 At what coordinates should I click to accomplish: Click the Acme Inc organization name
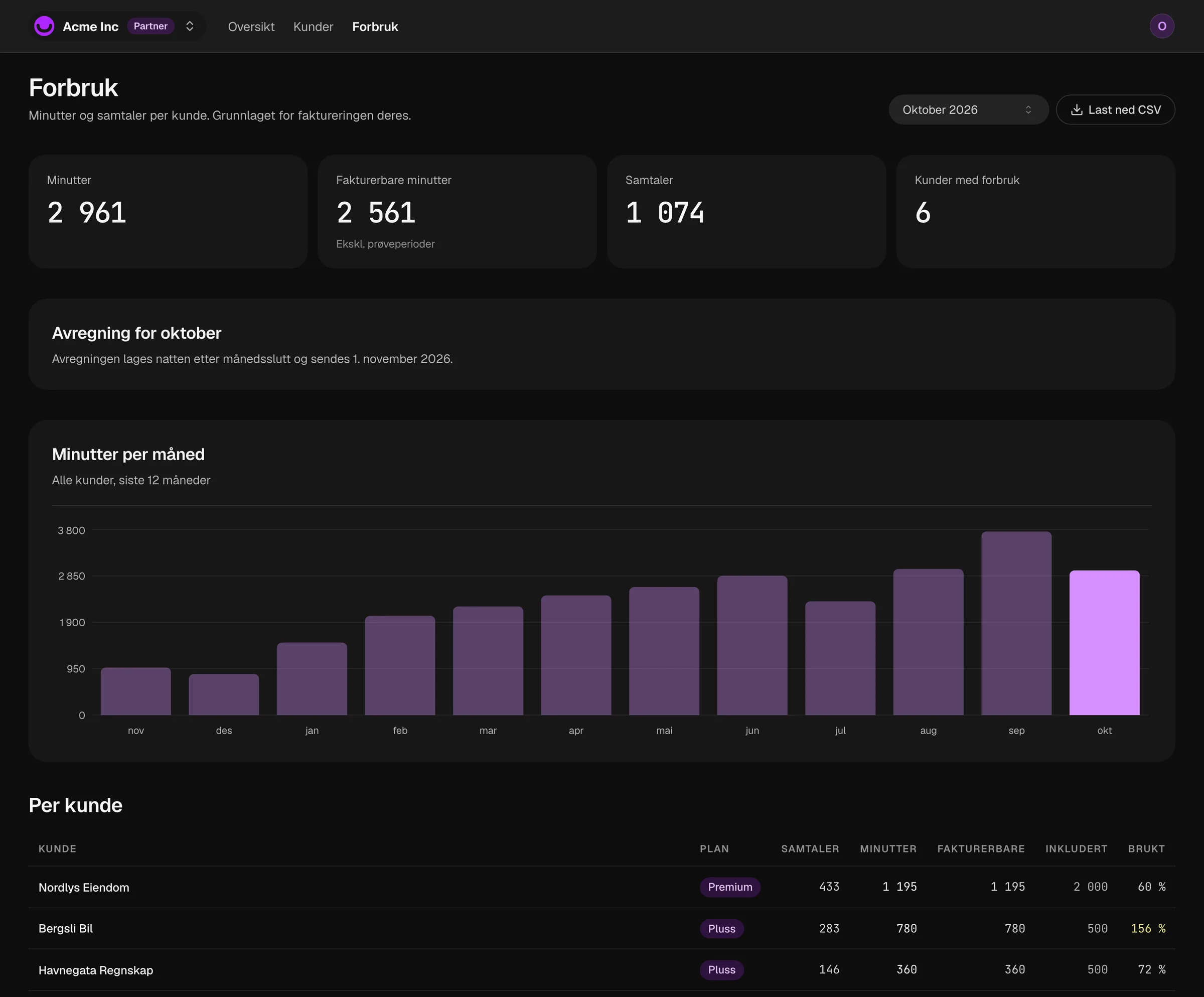91,27
